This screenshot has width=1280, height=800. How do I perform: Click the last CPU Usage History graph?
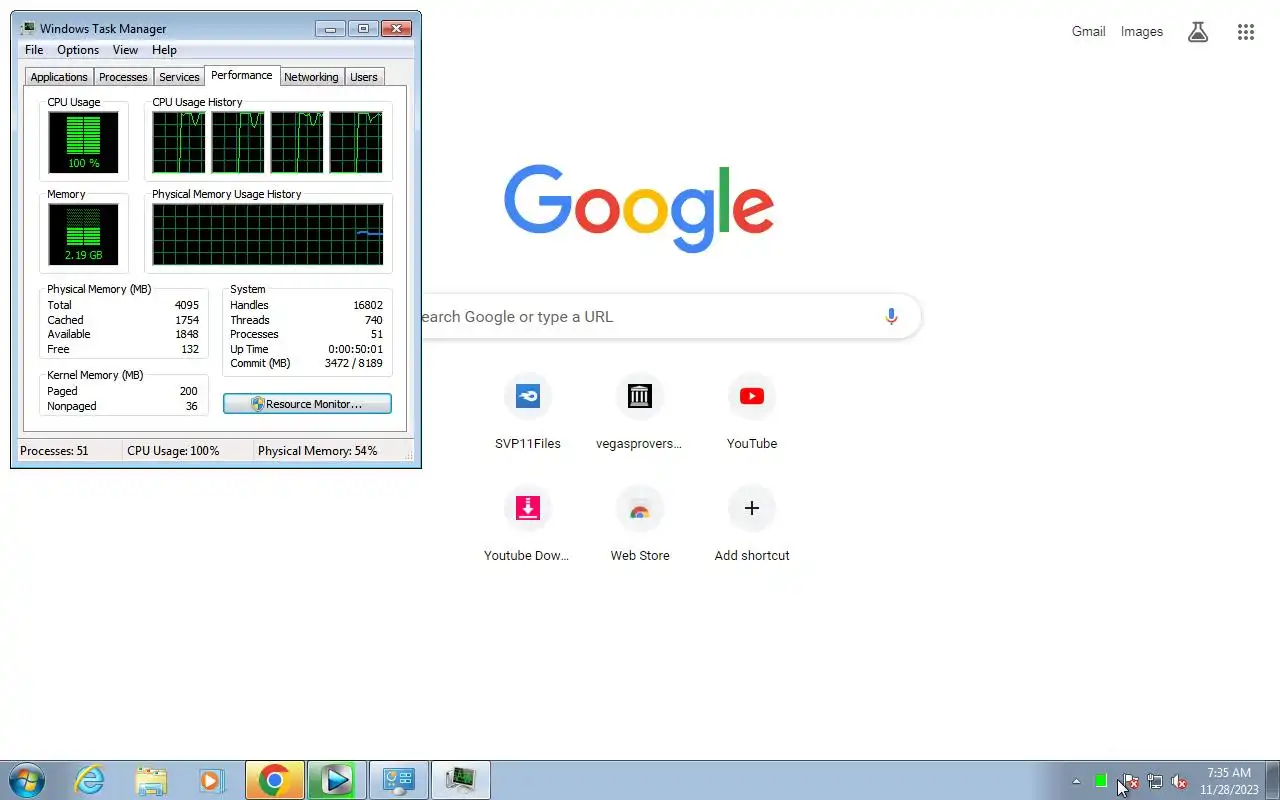pos(356,142)
